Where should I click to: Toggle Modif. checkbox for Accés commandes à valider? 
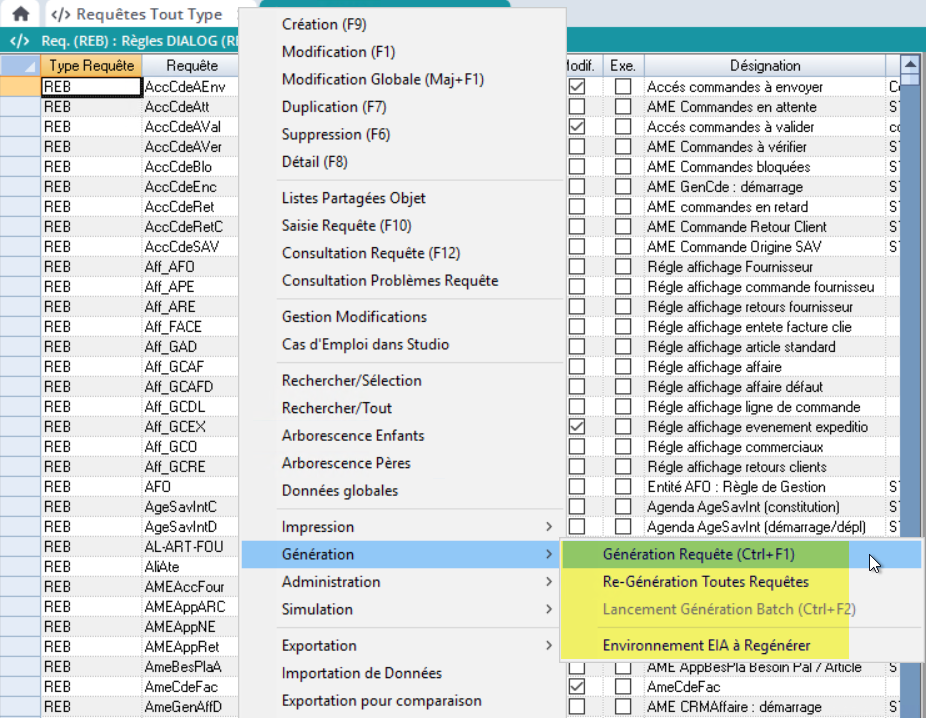click(577, 127)
